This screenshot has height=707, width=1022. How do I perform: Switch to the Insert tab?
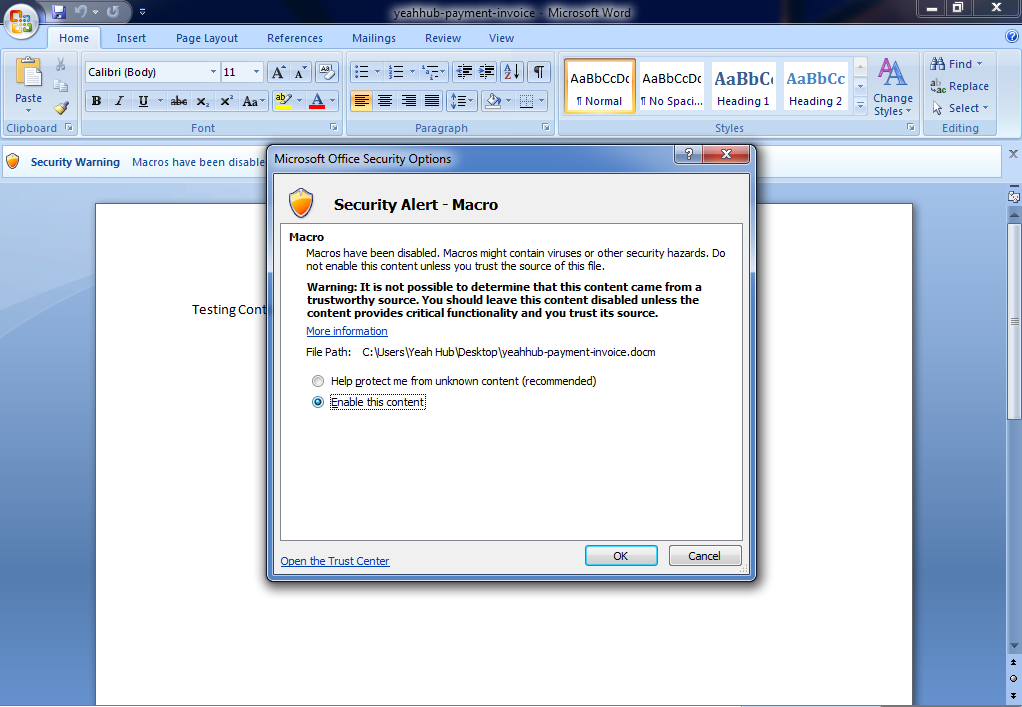(x=131, y=38)
